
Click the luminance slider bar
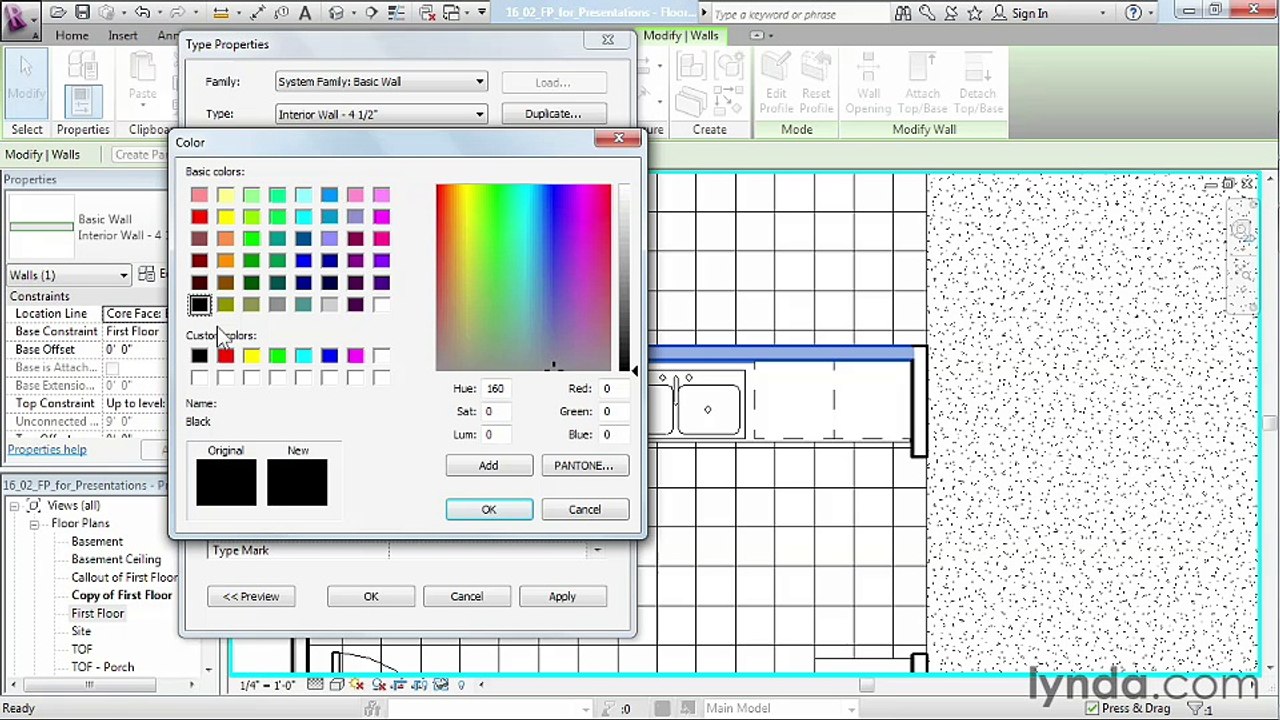tap(624, 278)
